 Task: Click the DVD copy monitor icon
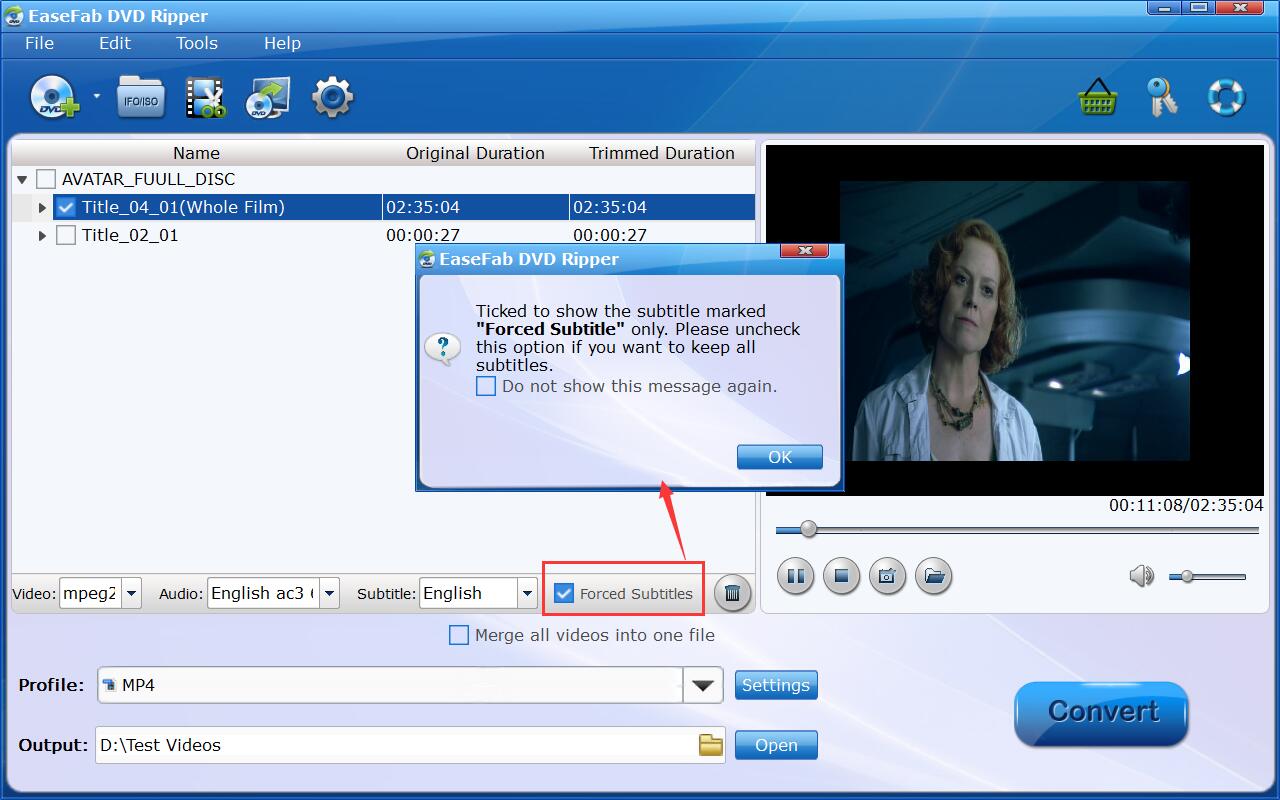[268, 98]
